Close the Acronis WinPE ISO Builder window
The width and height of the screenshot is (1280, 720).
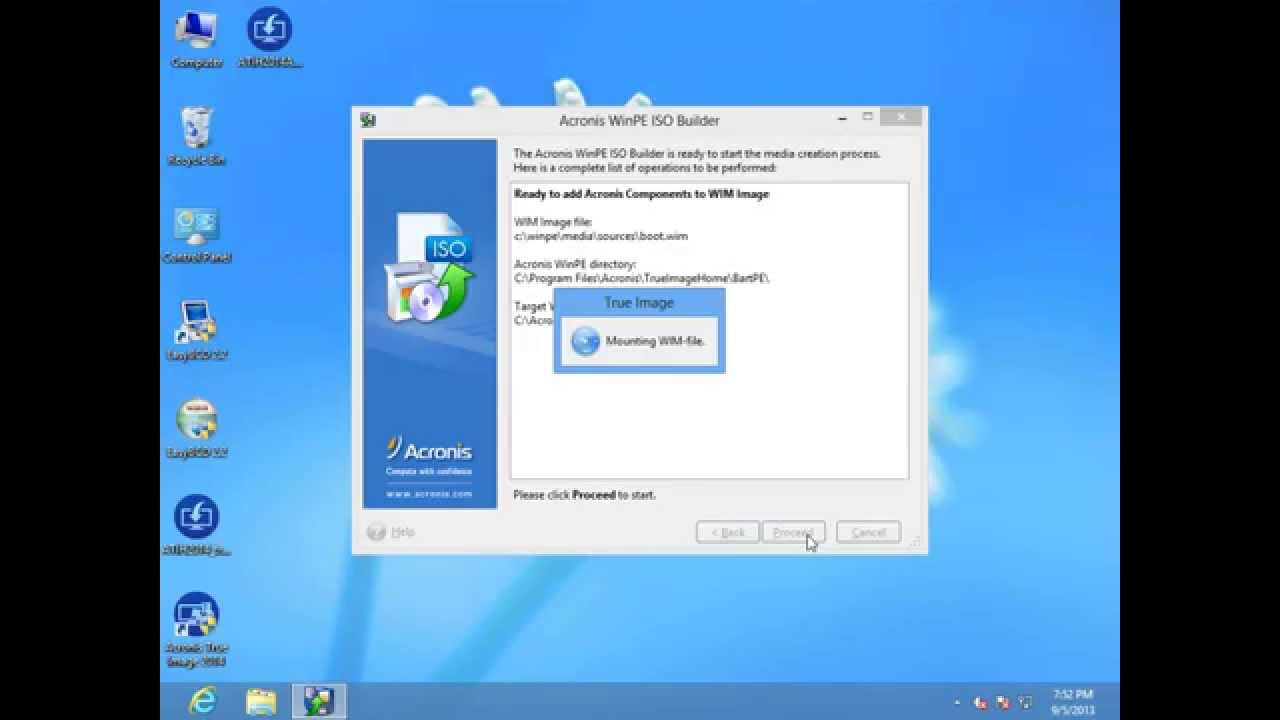(x=901, y=117)
